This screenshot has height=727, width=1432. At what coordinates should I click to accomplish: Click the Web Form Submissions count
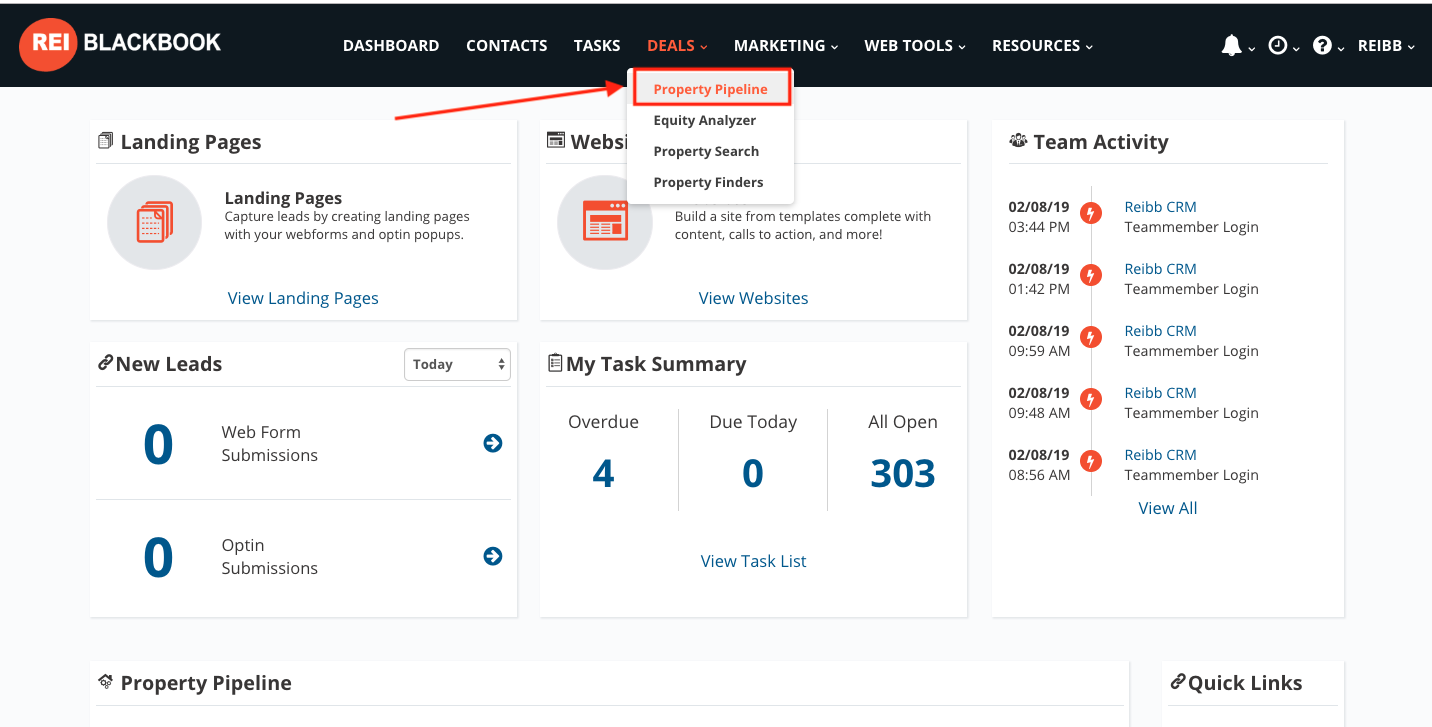[158, 445]
